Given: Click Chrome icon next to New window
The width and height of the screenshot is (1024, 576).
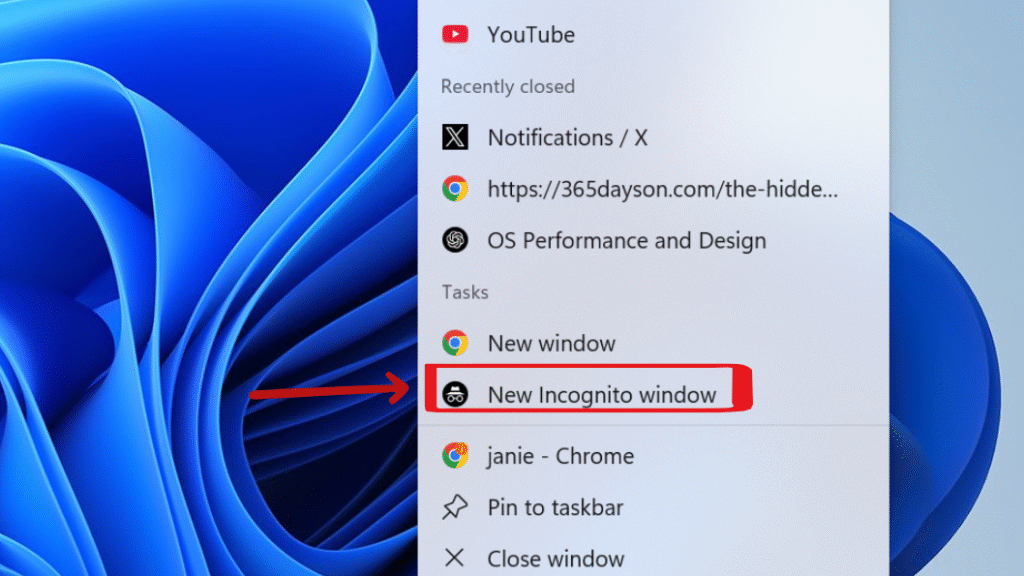Looking at the screenshot, I should (x=455, y=343).
